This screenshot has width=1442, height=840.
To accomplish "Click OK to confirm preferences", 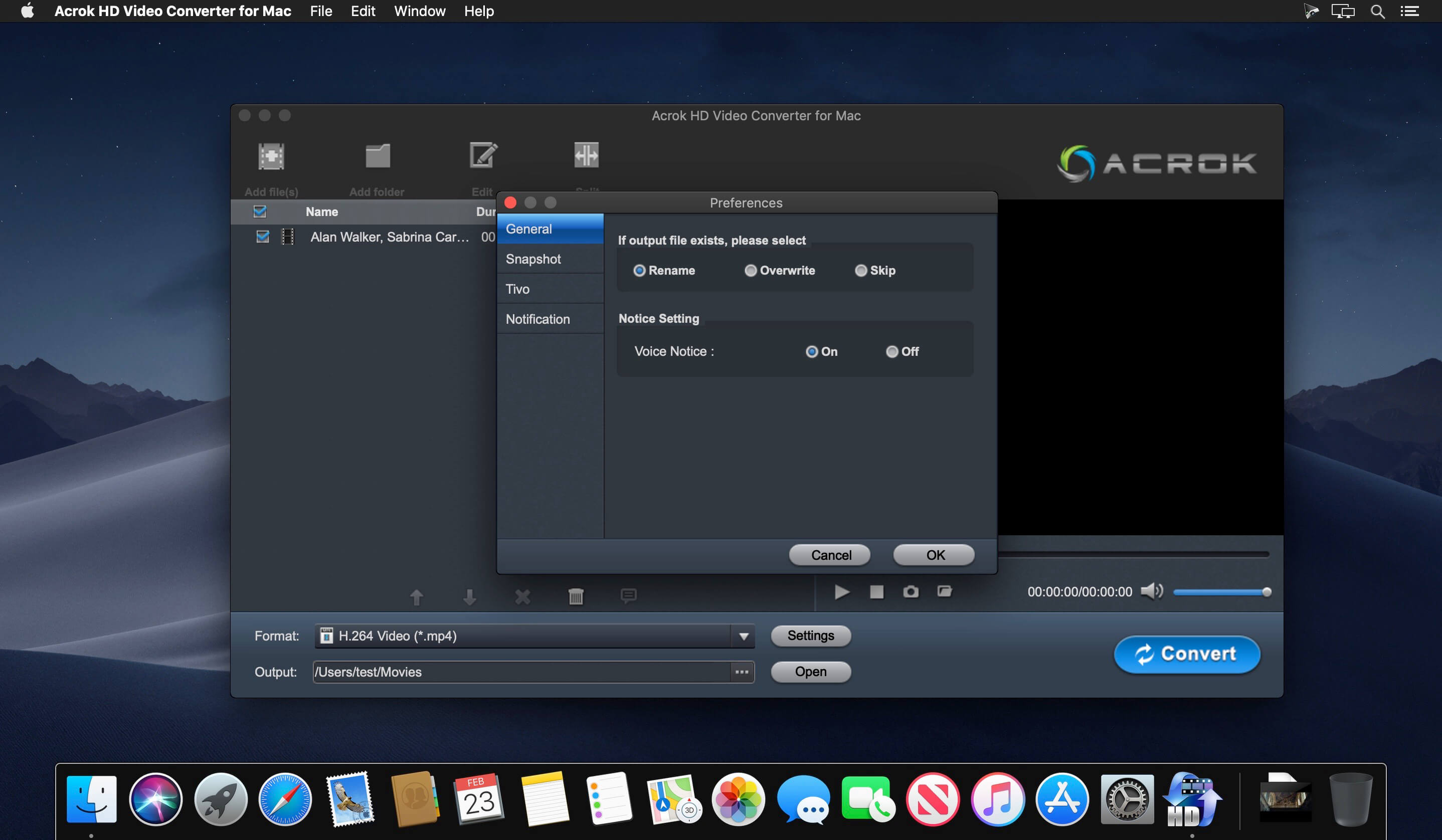I will (933, 555).
